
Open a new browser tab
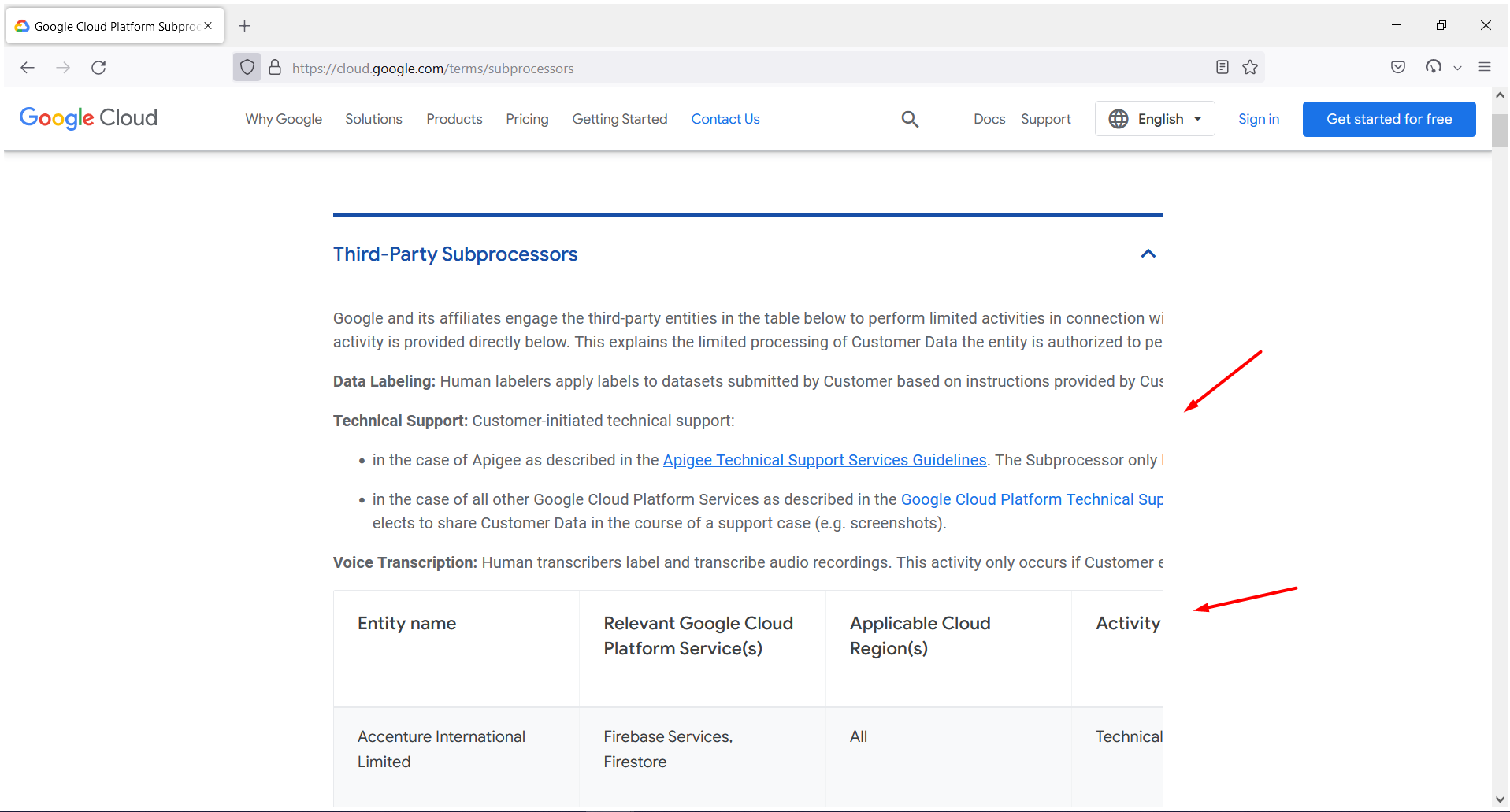click(x=244, y=26)
